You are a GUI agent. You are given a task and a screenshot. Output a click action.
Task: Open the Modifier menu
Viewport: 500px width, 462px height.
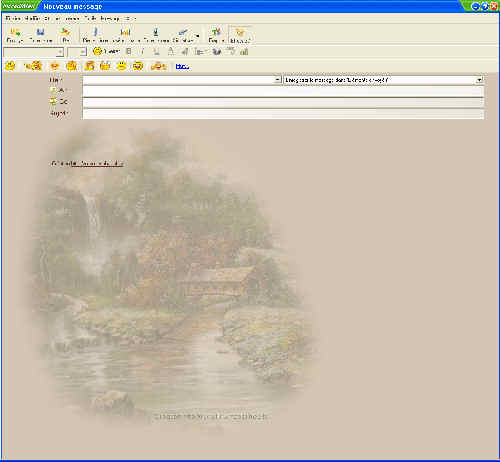pos(33,19)
